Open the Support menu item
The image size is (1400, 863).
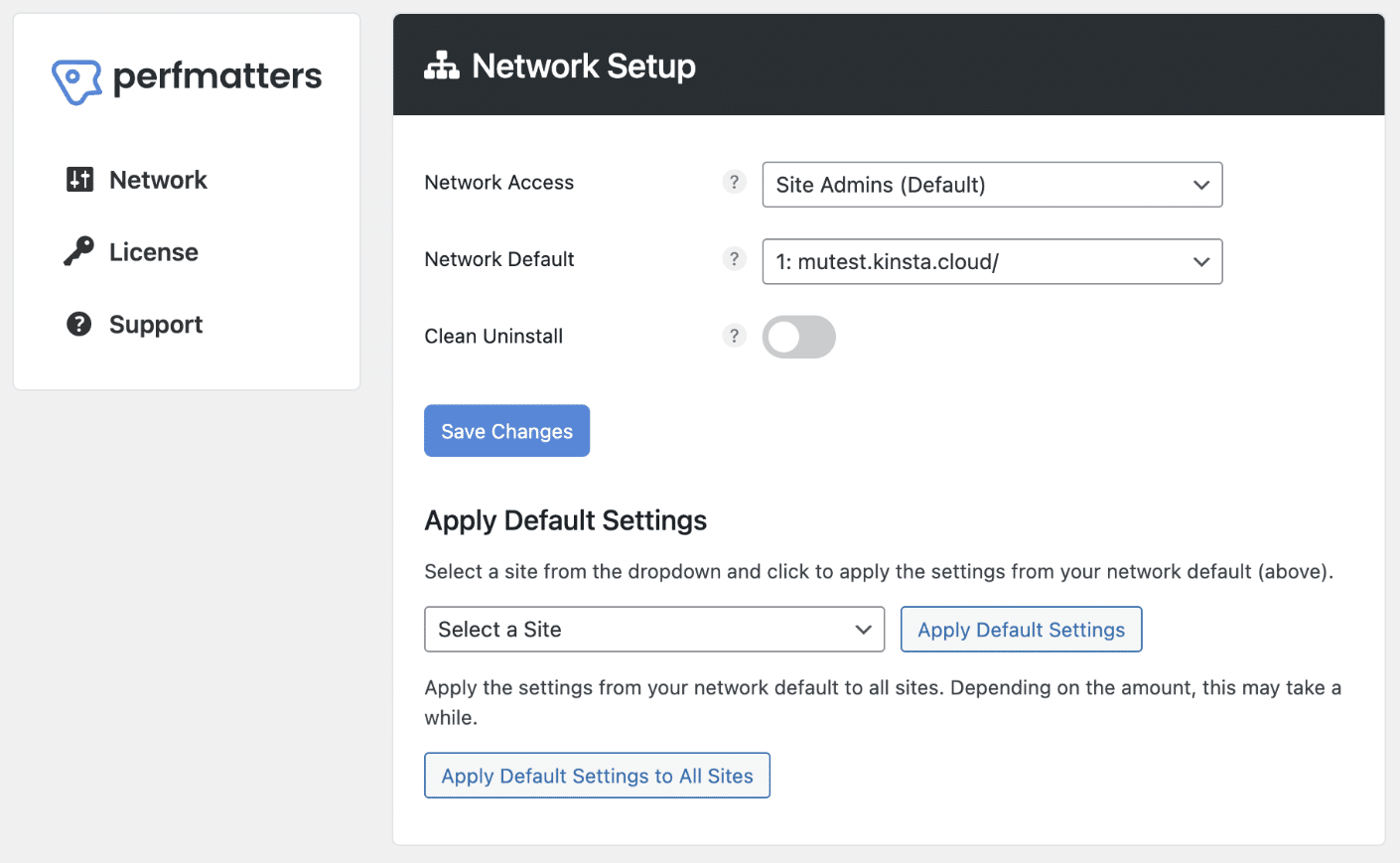tap(156, 325)
